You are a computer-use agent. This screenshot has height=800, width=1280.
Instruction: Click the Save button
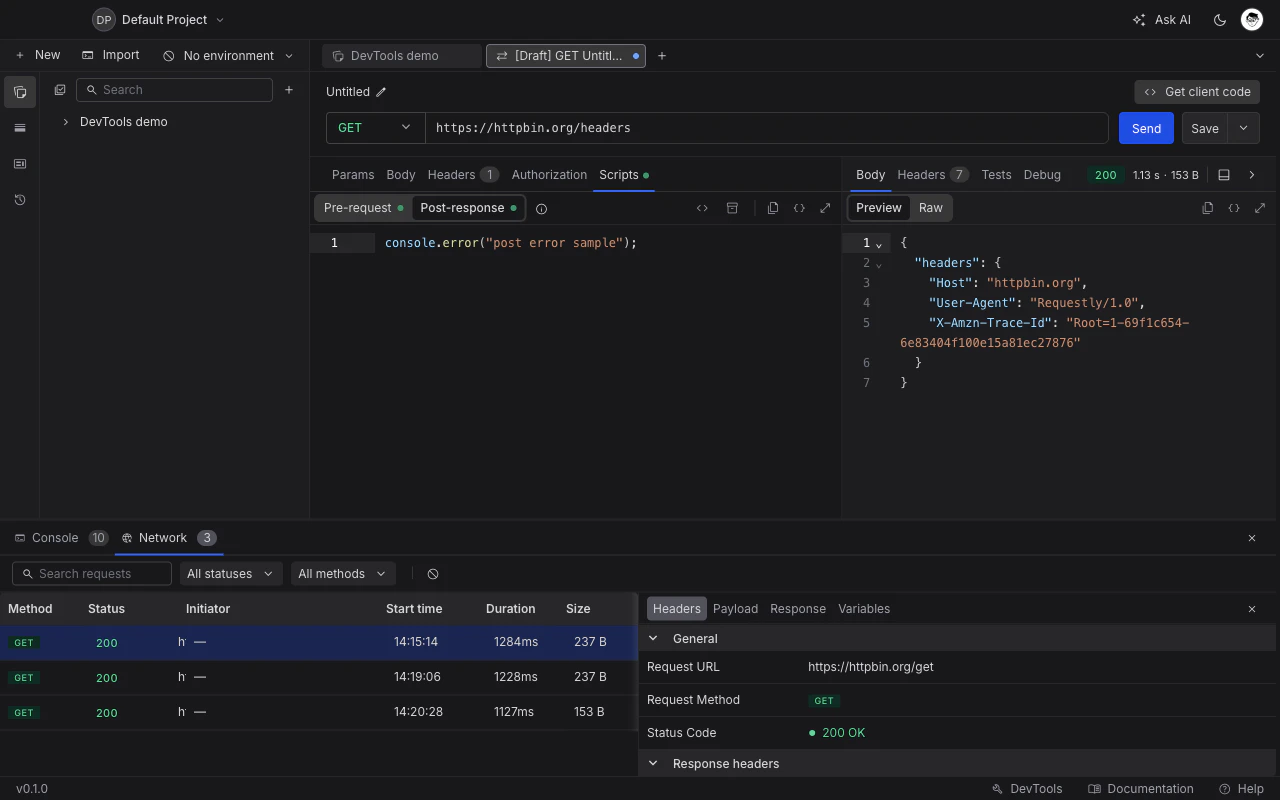click(1205, 128)
